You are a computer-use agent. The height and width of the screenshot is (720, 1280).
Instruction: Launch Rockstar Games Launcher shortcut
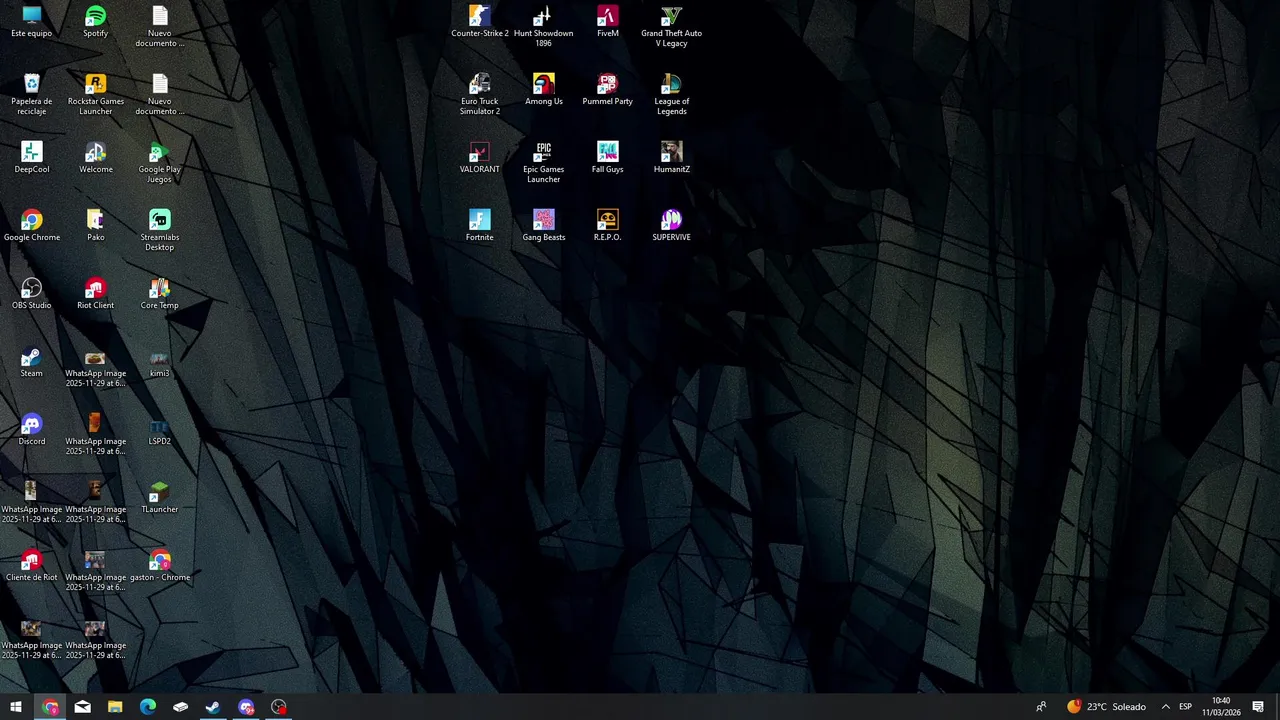coord(96,94)
